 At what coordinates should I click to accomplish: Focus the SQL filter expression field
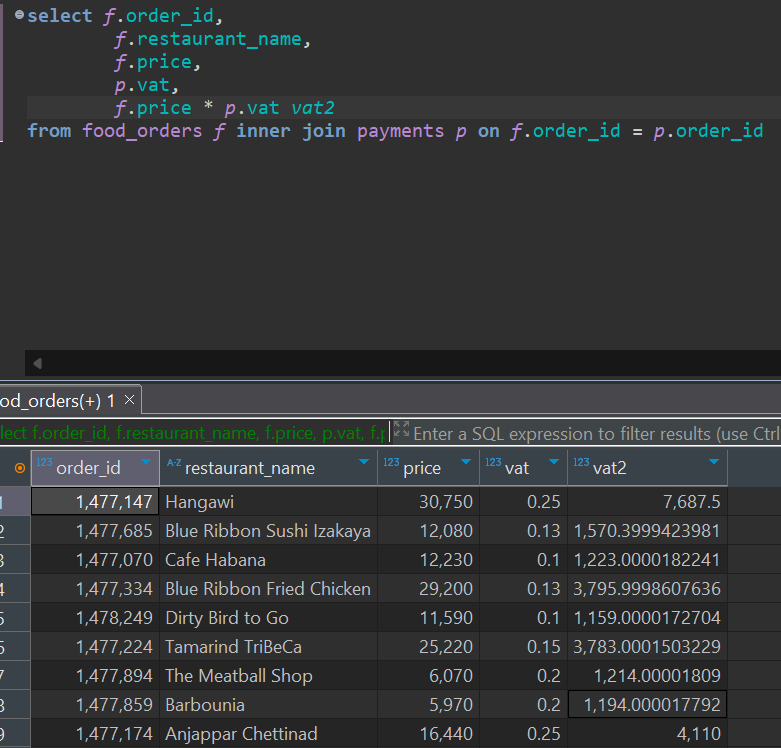(597, 433)
